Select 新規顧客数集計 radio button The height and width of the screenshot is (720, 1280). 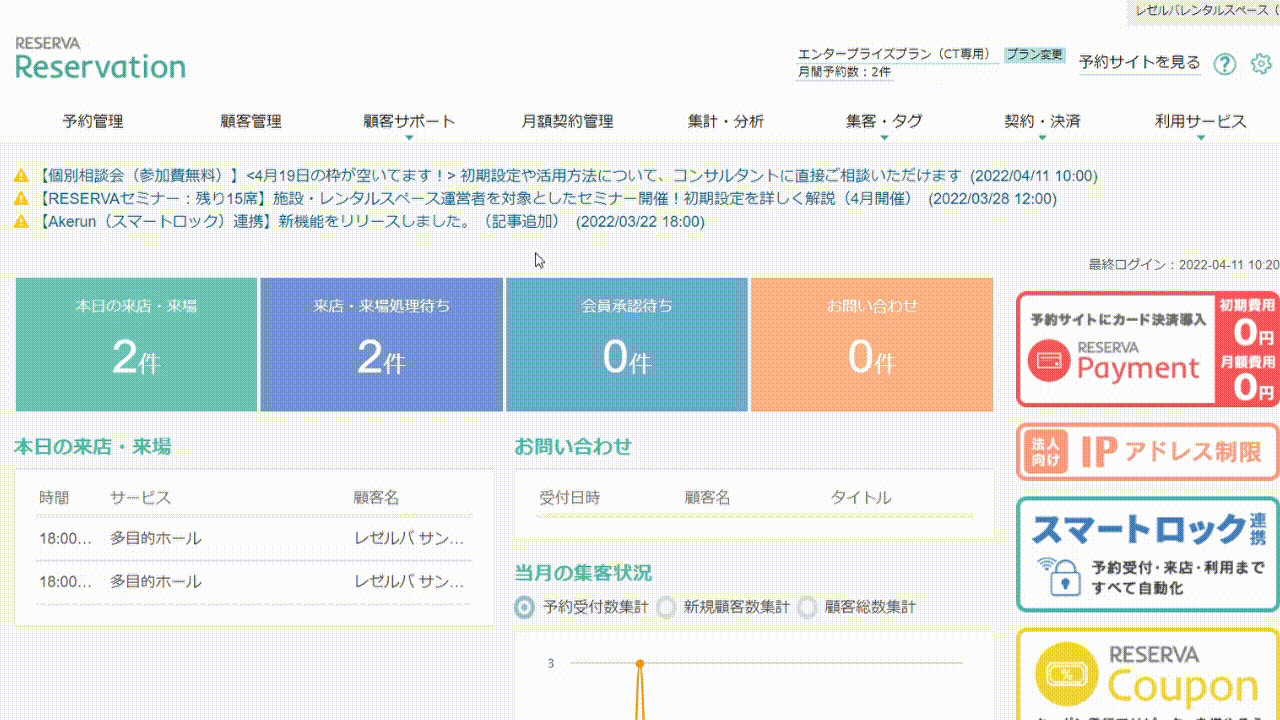[x=665, y=607]
